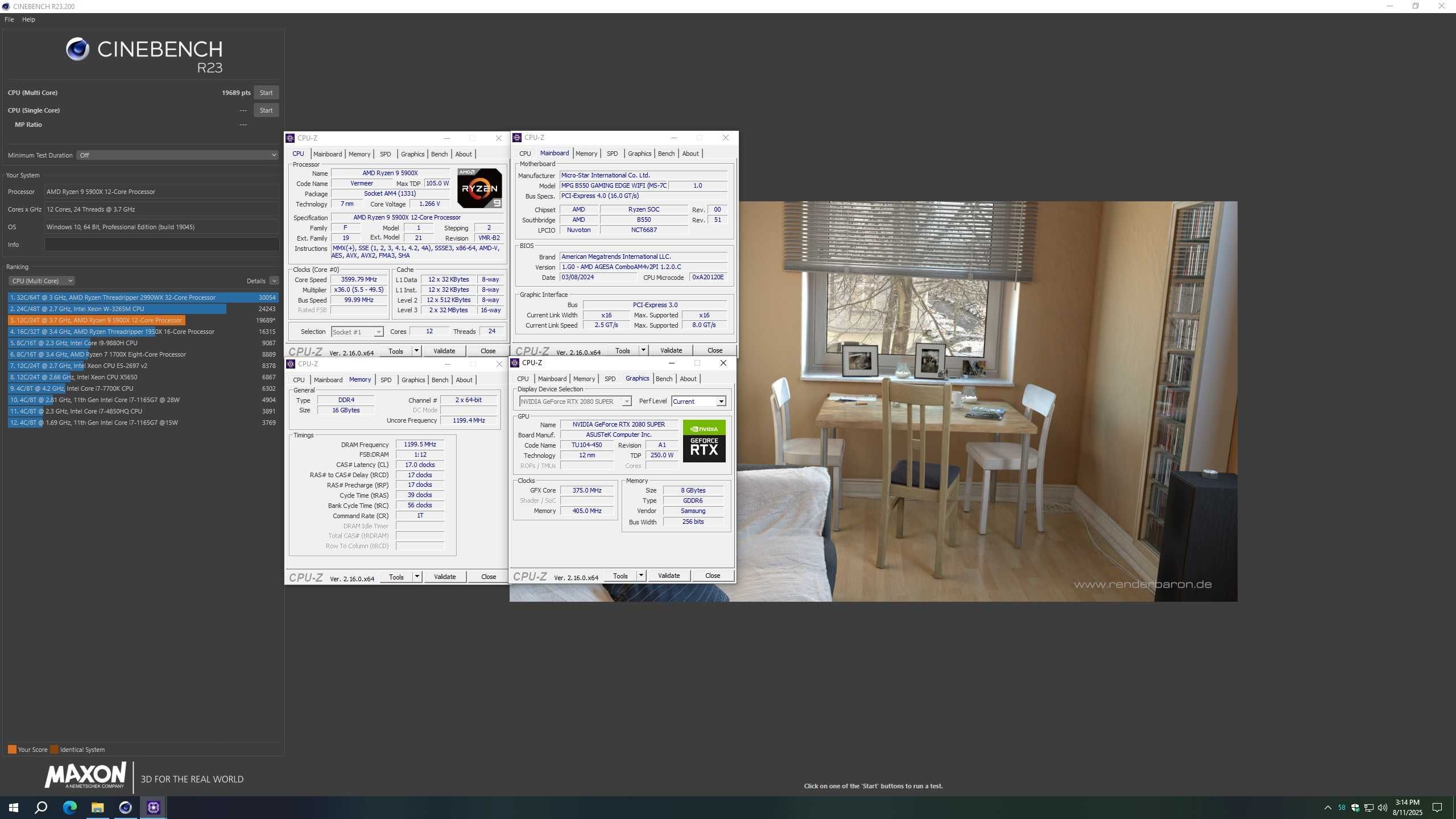Click the Maxon logo
This screenshot has height=819, width=1456.
(85, 776)
